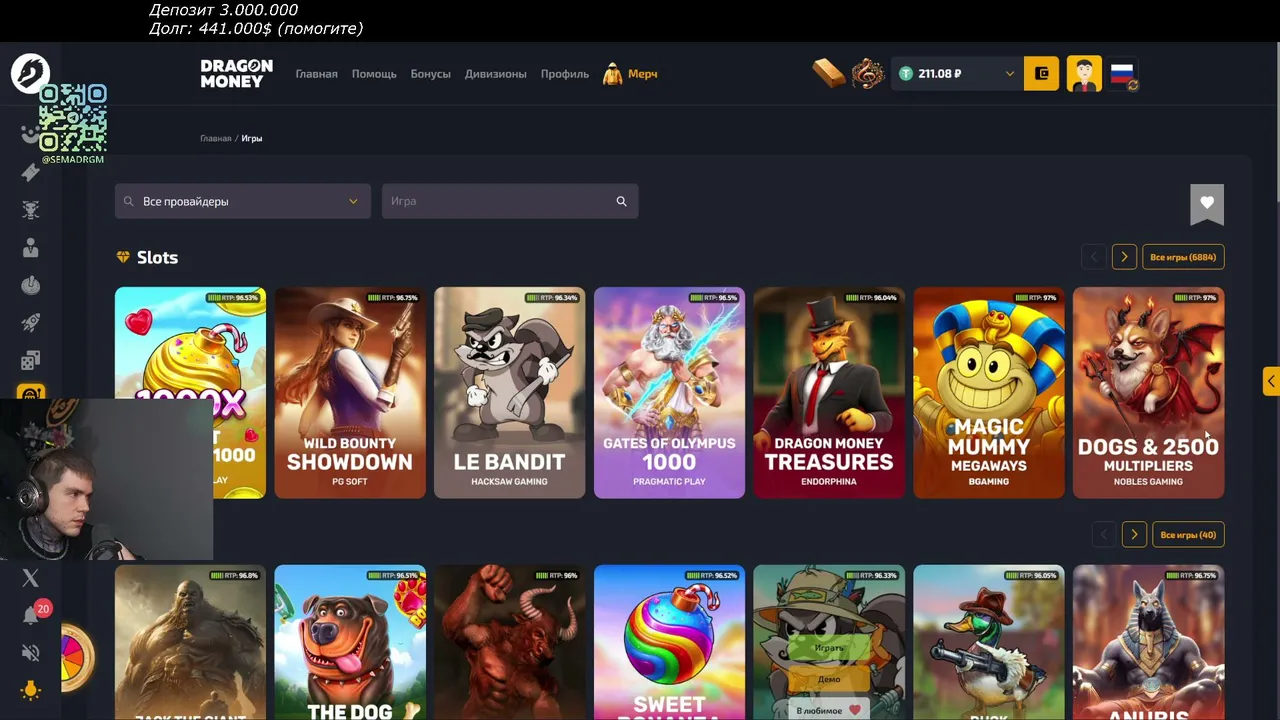The height and width of the screenshot is (720, 1280).
Task: Open Wild Bounty Showdown game card
Action: [x=350, y=392]
